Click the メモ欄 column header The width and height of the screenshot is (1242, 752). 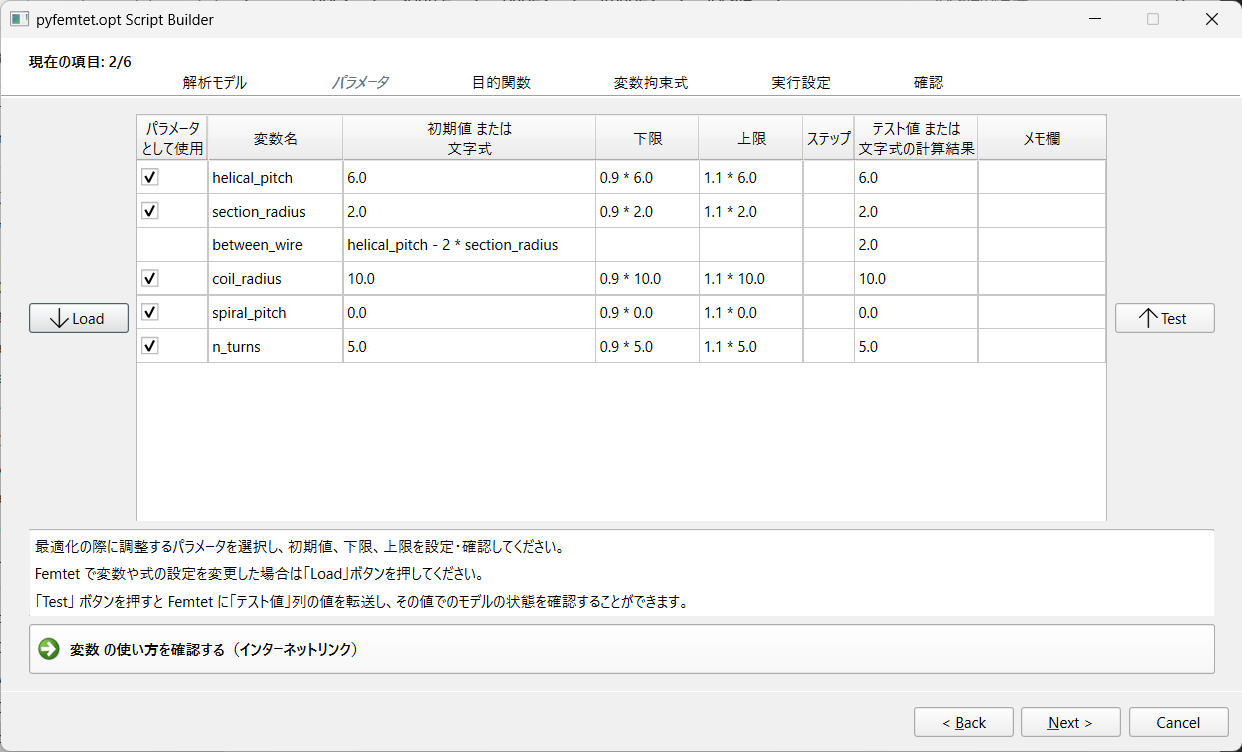coord(1042,138)
